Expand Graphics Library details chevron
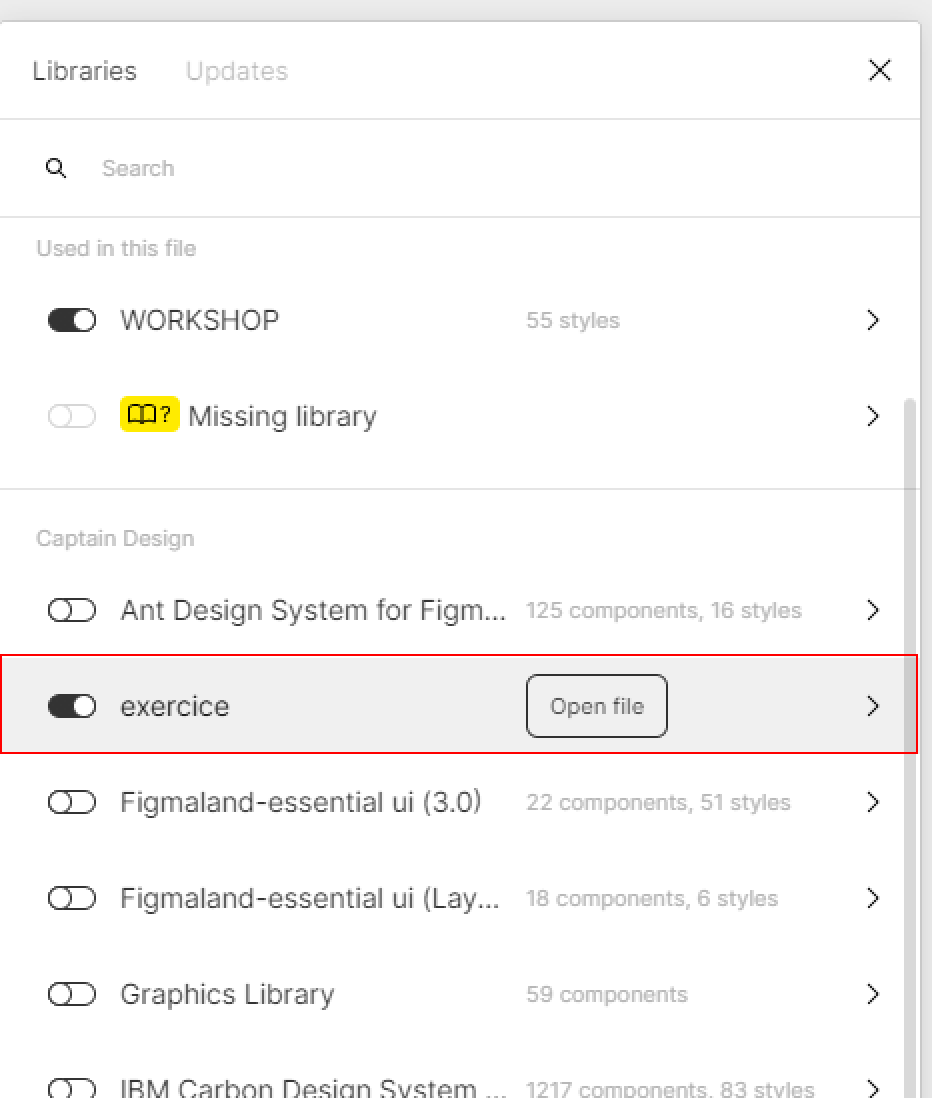 pos(872,994)
